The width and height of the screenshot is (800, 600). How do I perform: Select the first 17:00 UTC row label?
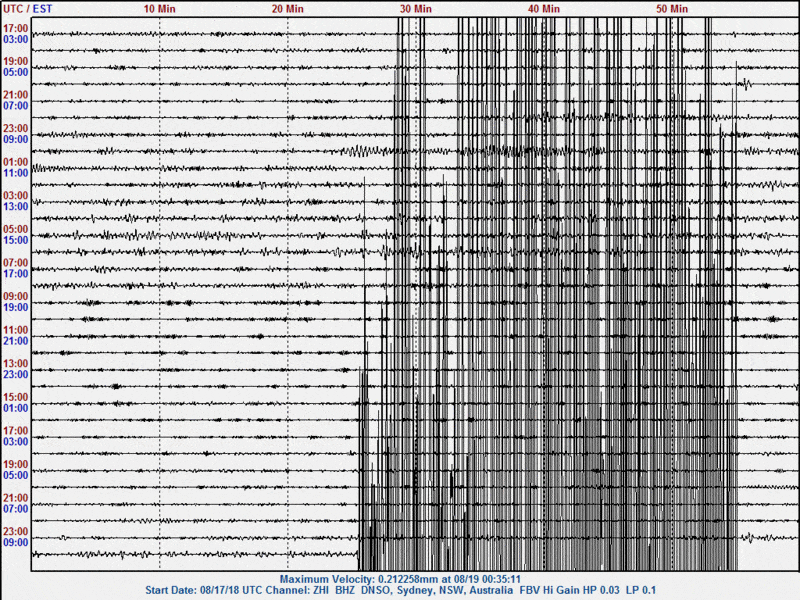[x=15, y=28]
